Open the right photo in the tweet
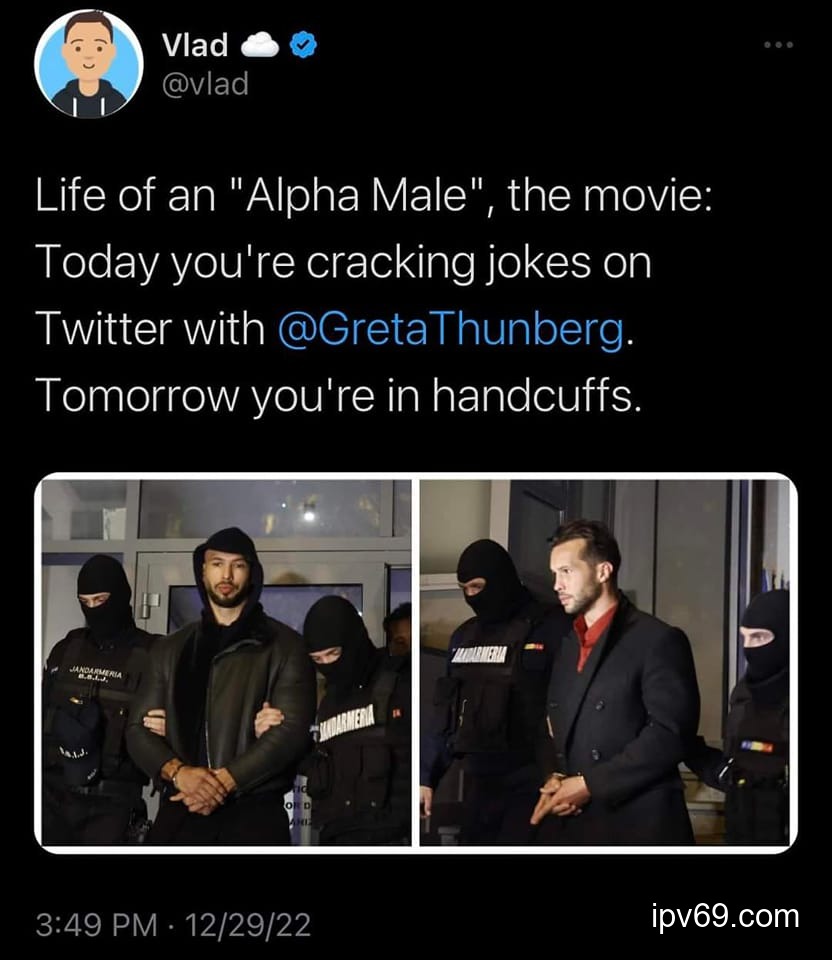Viewport: 832px width, 960px height. (605, 661)
